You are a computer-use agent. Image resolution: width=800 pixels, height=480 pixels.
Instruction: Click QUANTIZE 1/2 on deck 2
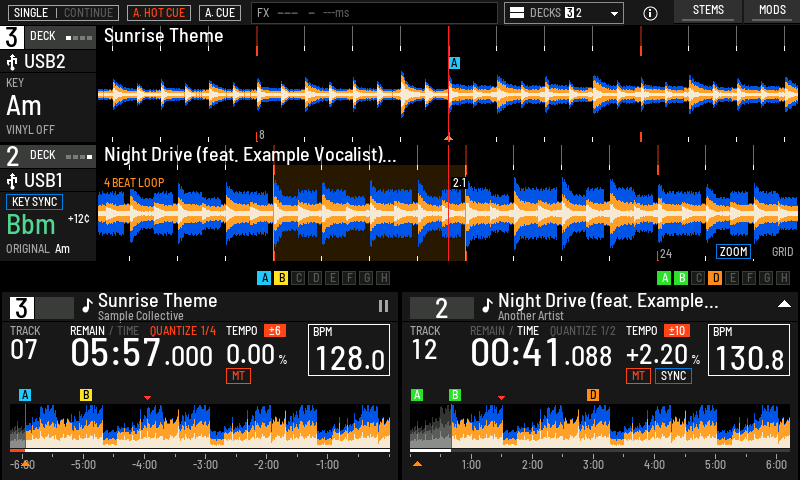583,331
